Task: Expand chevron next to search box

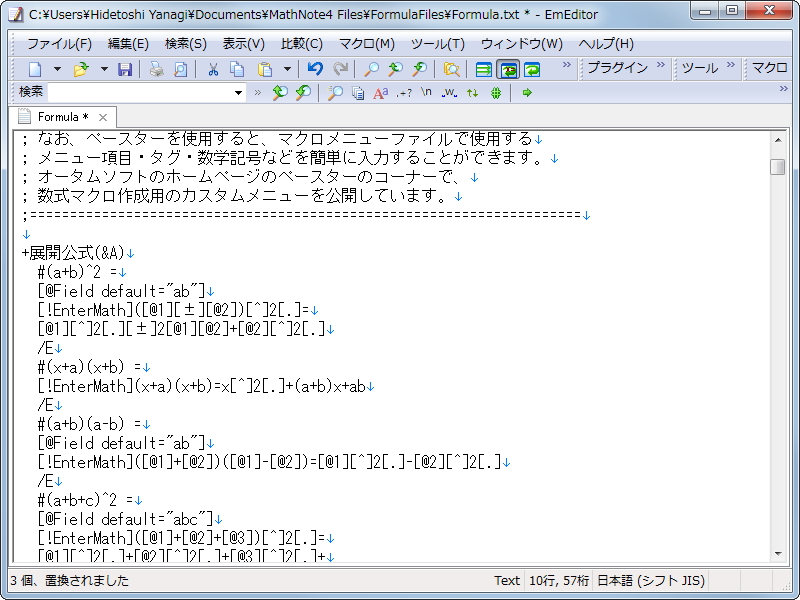Action: point(258,92)
